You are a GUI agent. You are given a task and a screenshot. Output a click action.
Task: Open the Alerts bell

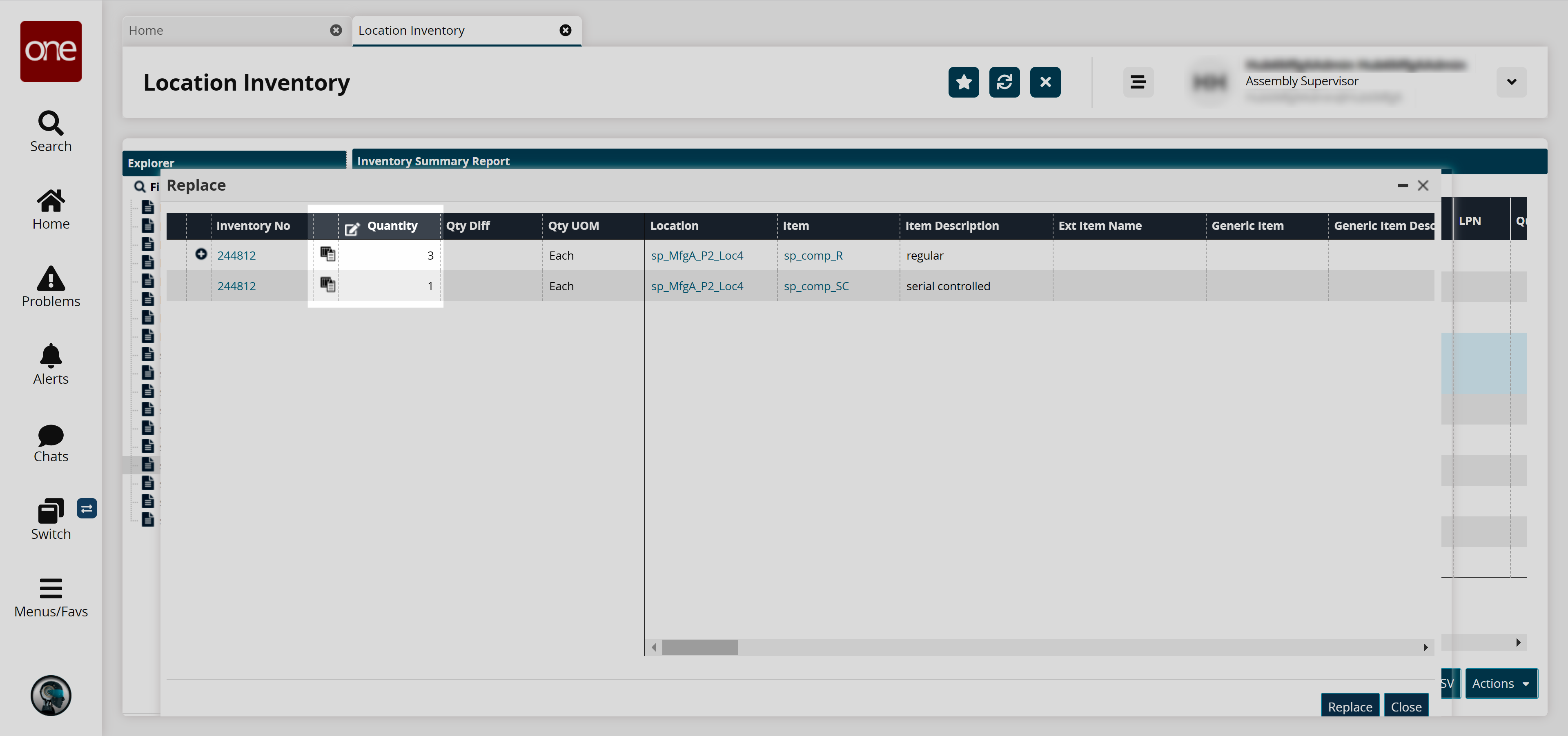(51, 356)
